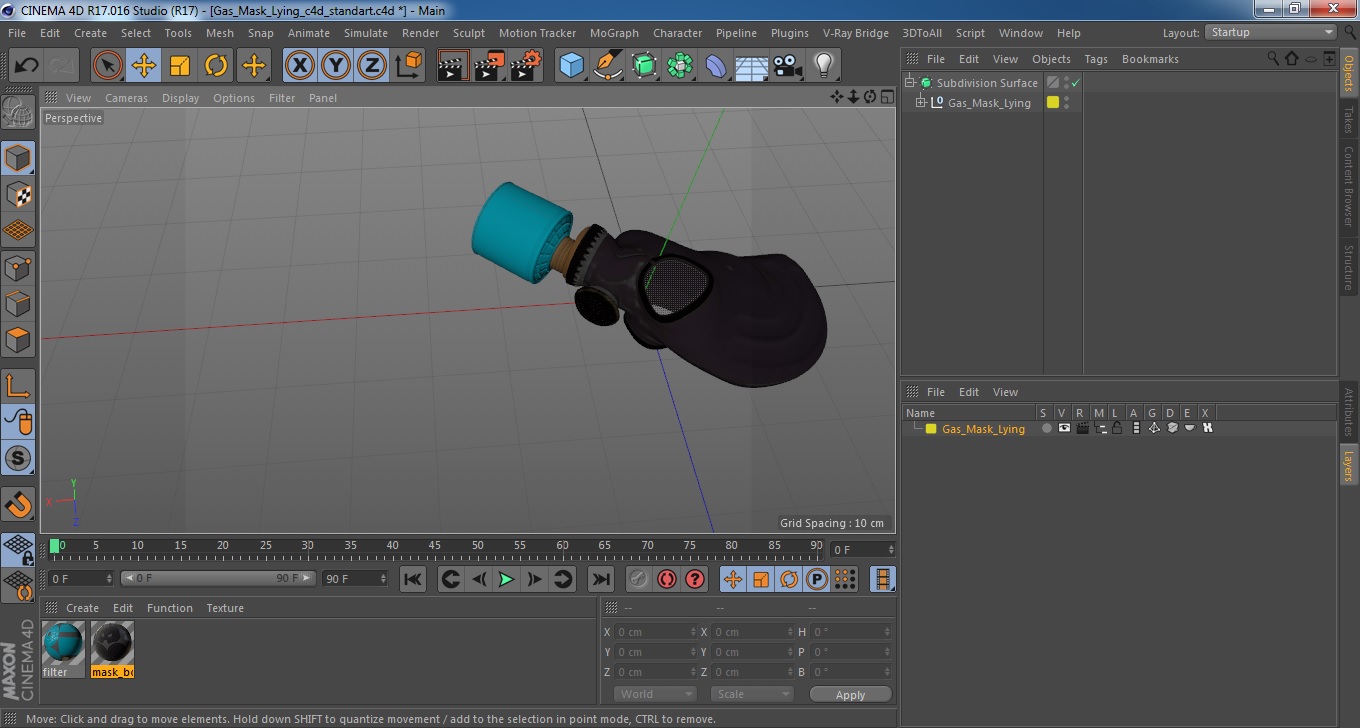The height and width of the screenshot is (728, 1360).
Task: Open Edit Render Settings
Action: [525, 66]
